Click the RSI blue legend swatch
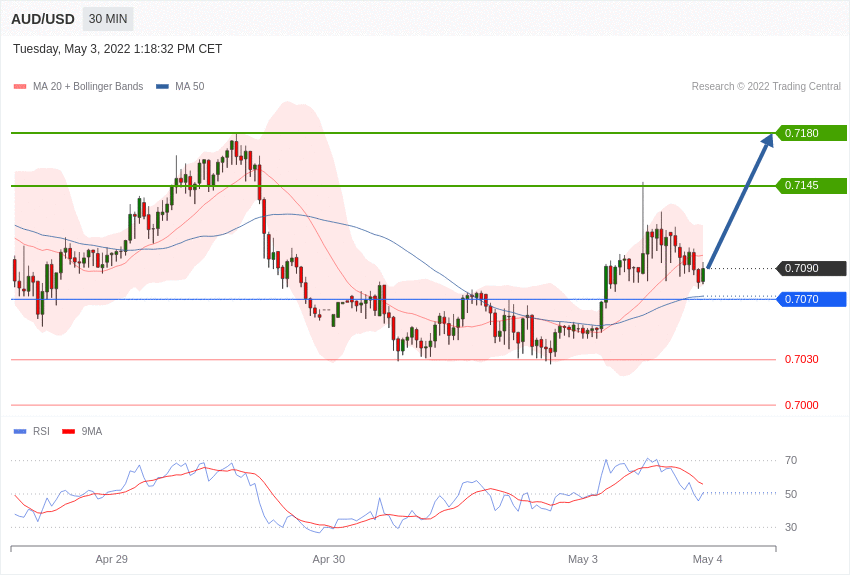 tap(20, 431)
